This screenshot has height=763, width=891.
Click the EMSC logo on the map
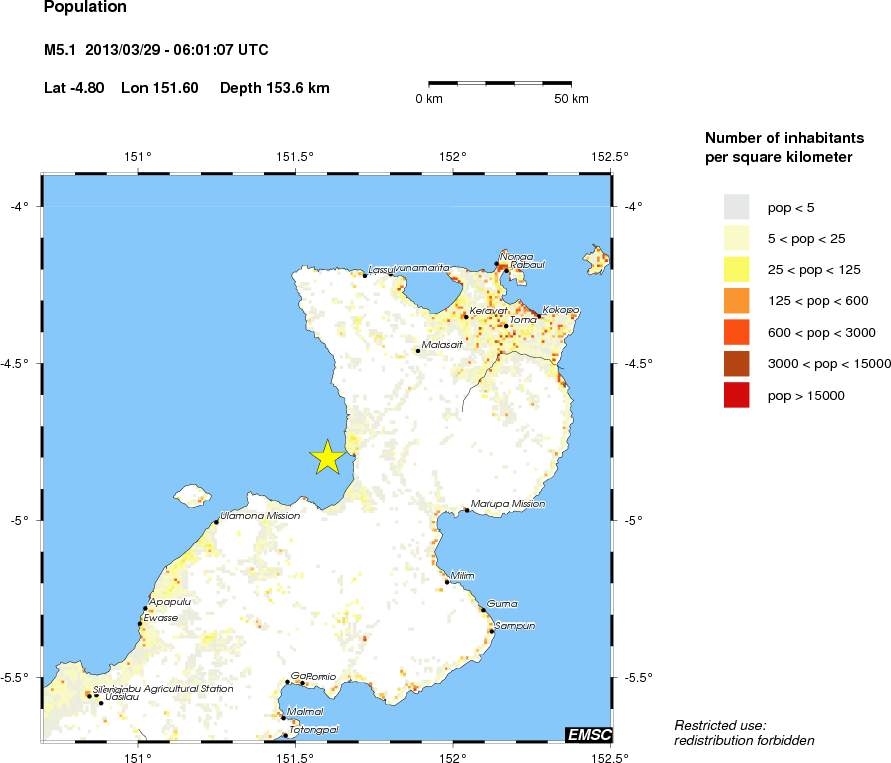coord(588,734)
